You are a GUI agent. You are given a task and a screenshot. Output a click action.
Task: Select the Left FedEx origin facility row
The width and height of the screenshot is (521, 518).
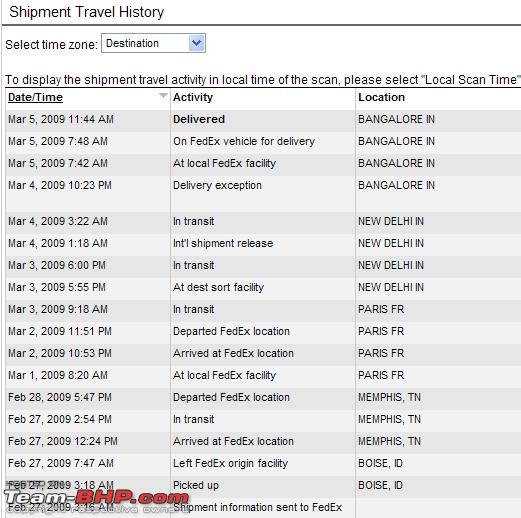pyautogui.click(x=263, y=463)
